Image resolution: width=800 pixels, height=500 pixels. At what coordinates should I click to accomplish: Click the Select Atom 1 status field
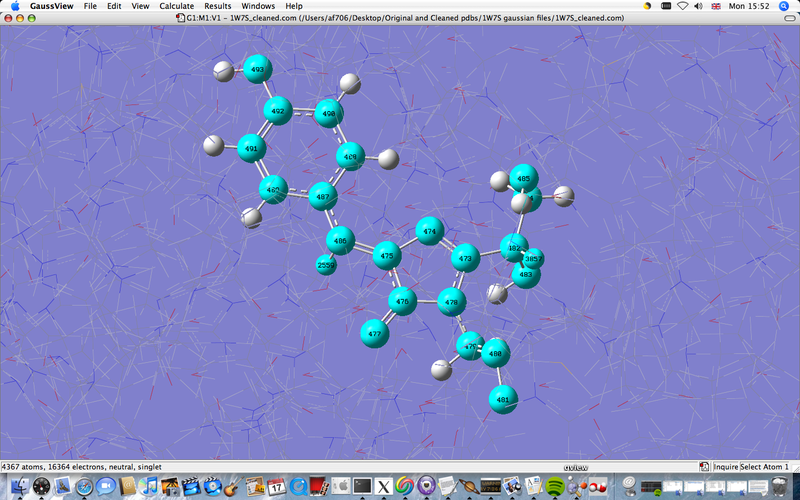click(764, 467)
